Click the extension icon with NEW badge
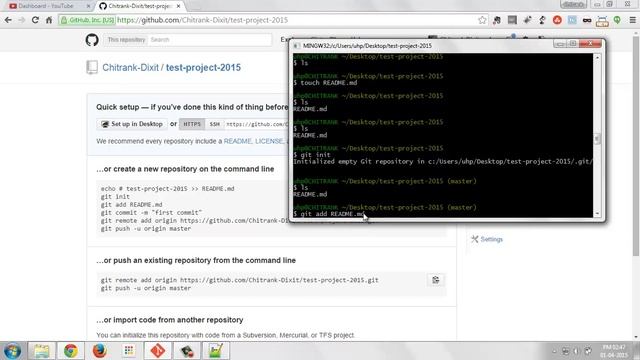 (602, 20)
